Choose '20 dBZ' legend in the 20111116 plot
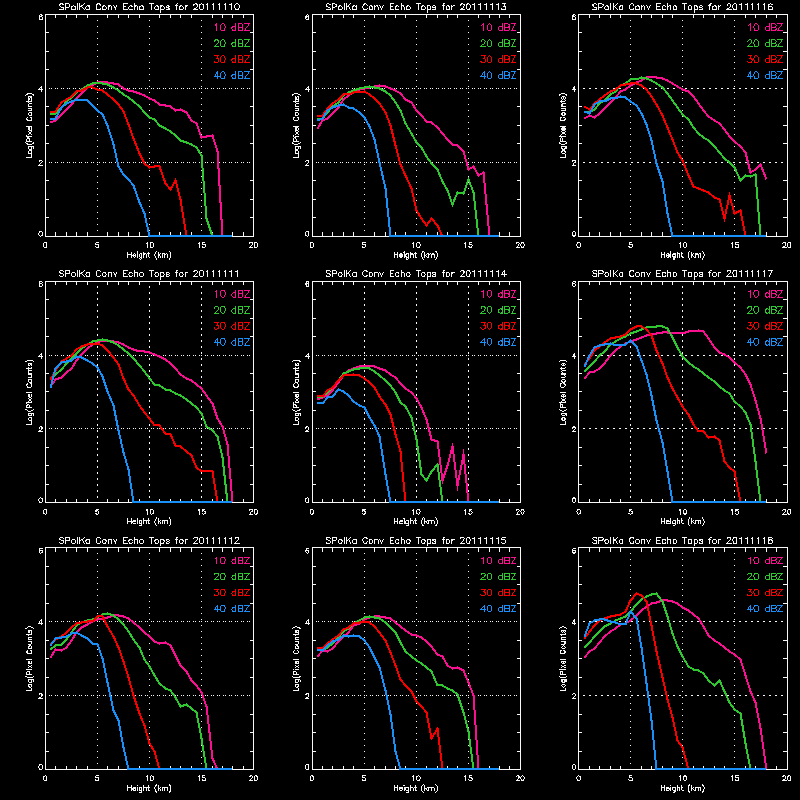 (x=765, y=43)
